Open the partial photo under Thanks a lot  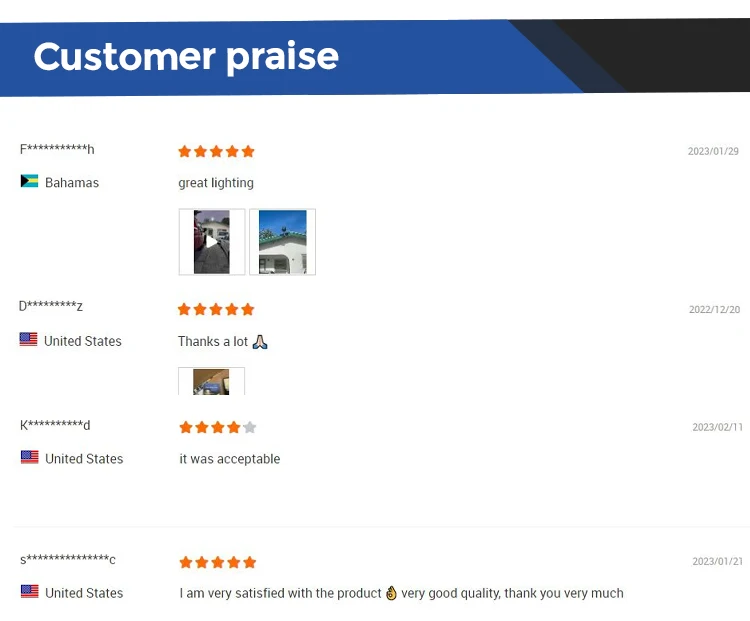(x=211, y=381)
